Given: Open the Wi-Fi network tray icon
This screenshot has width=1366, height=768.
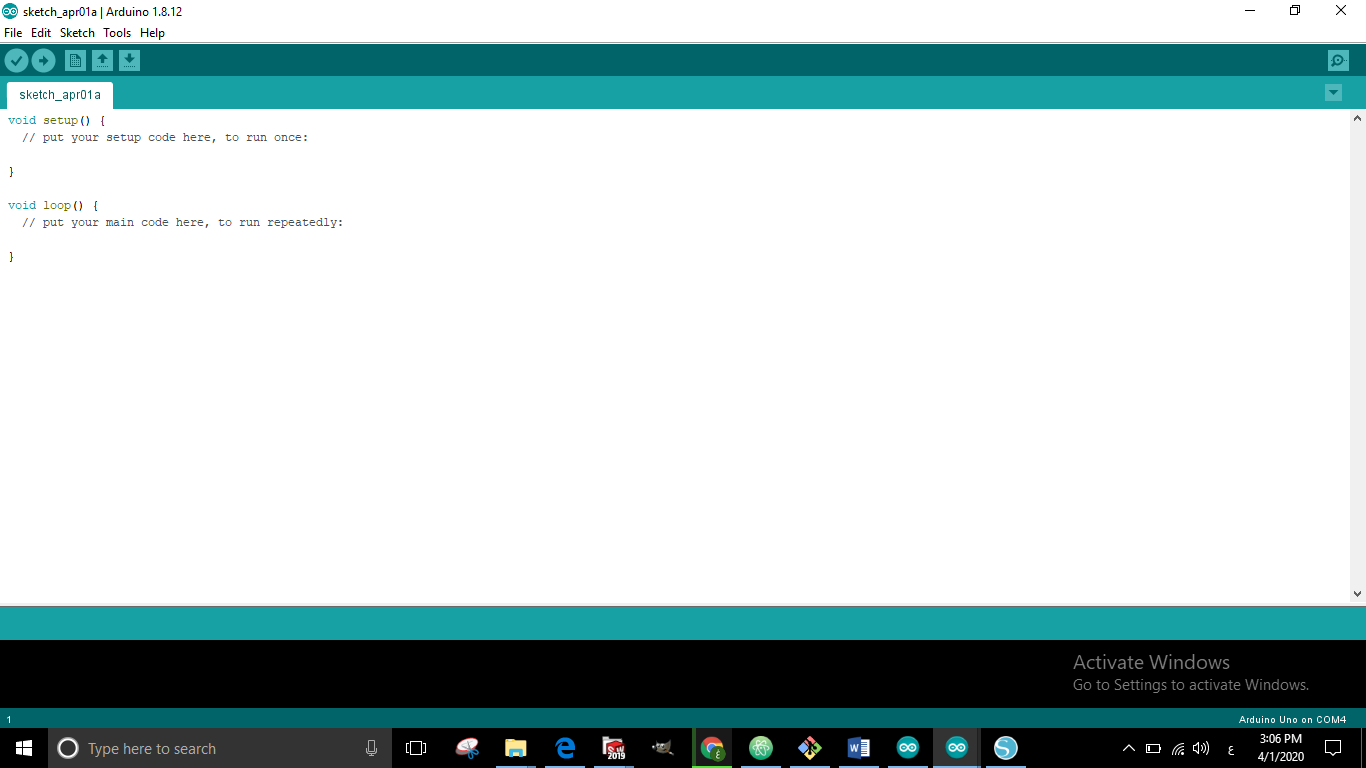Looking at the screenshot, I should click(1178, 748).
